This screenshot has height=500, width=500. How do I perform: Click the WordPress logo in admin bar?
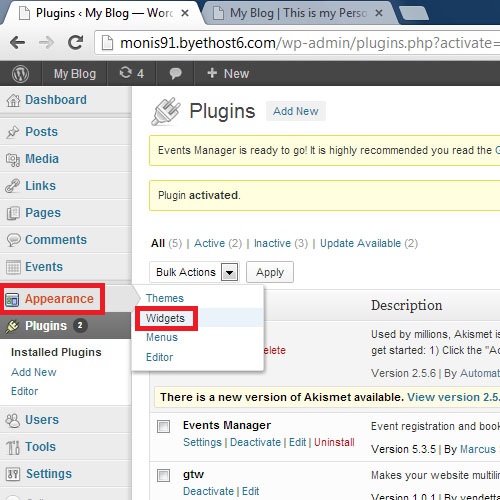click(20, 74)
